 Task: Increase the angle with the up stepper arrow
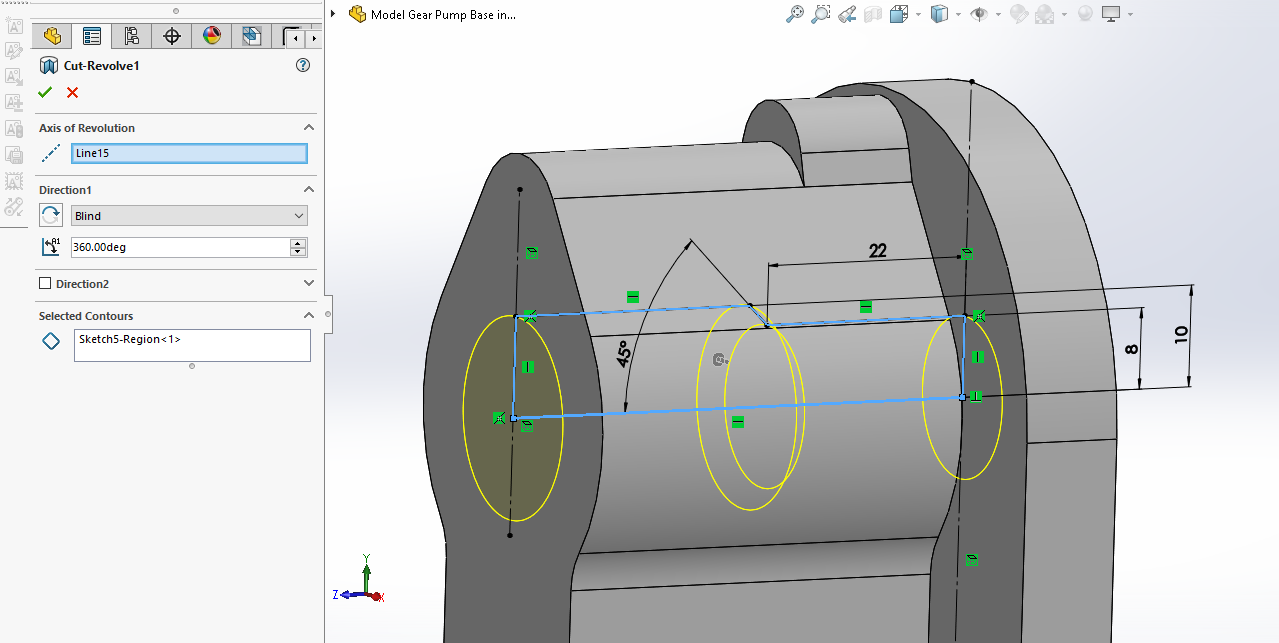(297, 243)
